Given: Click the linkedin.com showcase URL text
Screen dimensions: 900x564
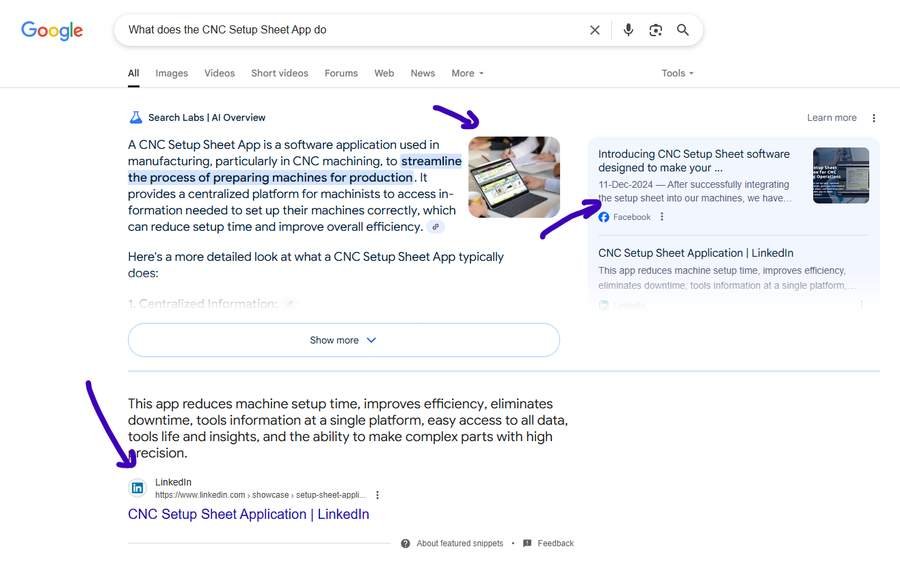Looking at the screenshot, I should click(260, 495).
